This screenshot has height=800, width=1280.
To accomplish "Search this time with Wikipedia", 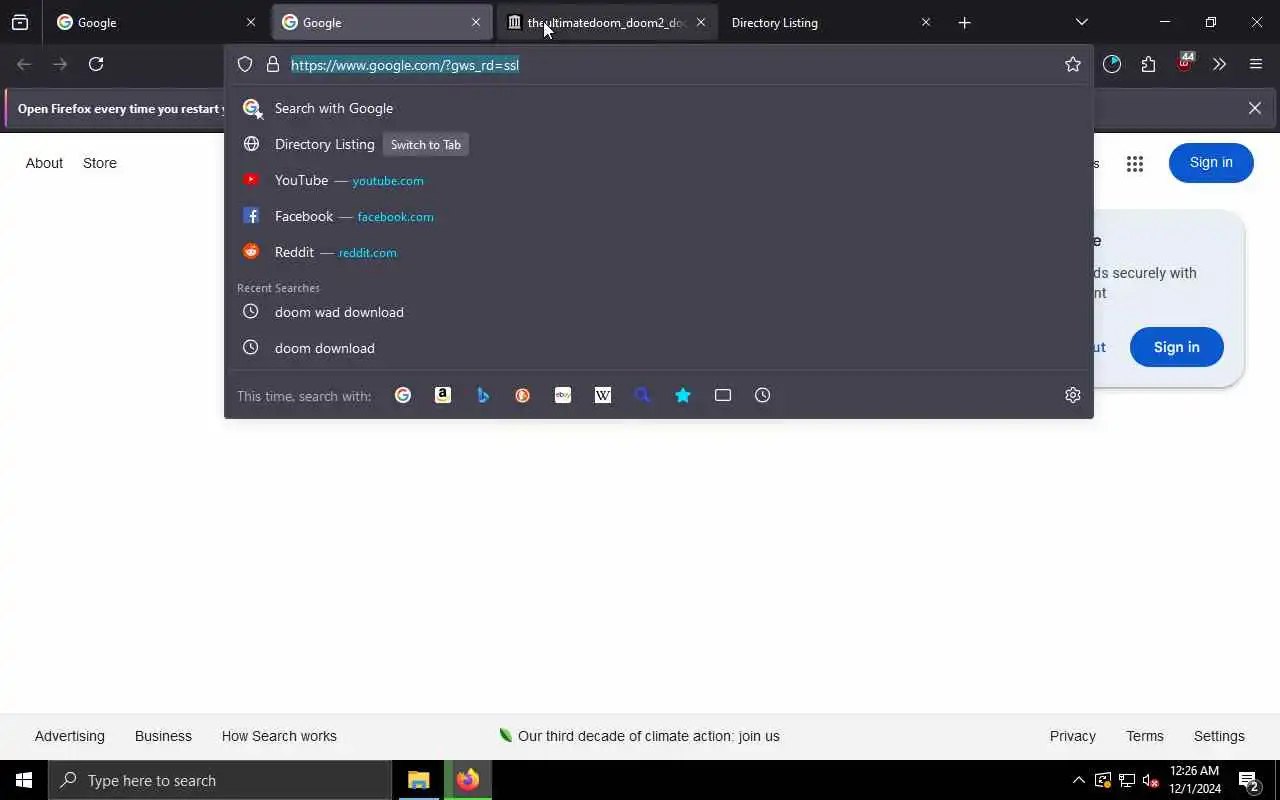I will pos(603,395).
